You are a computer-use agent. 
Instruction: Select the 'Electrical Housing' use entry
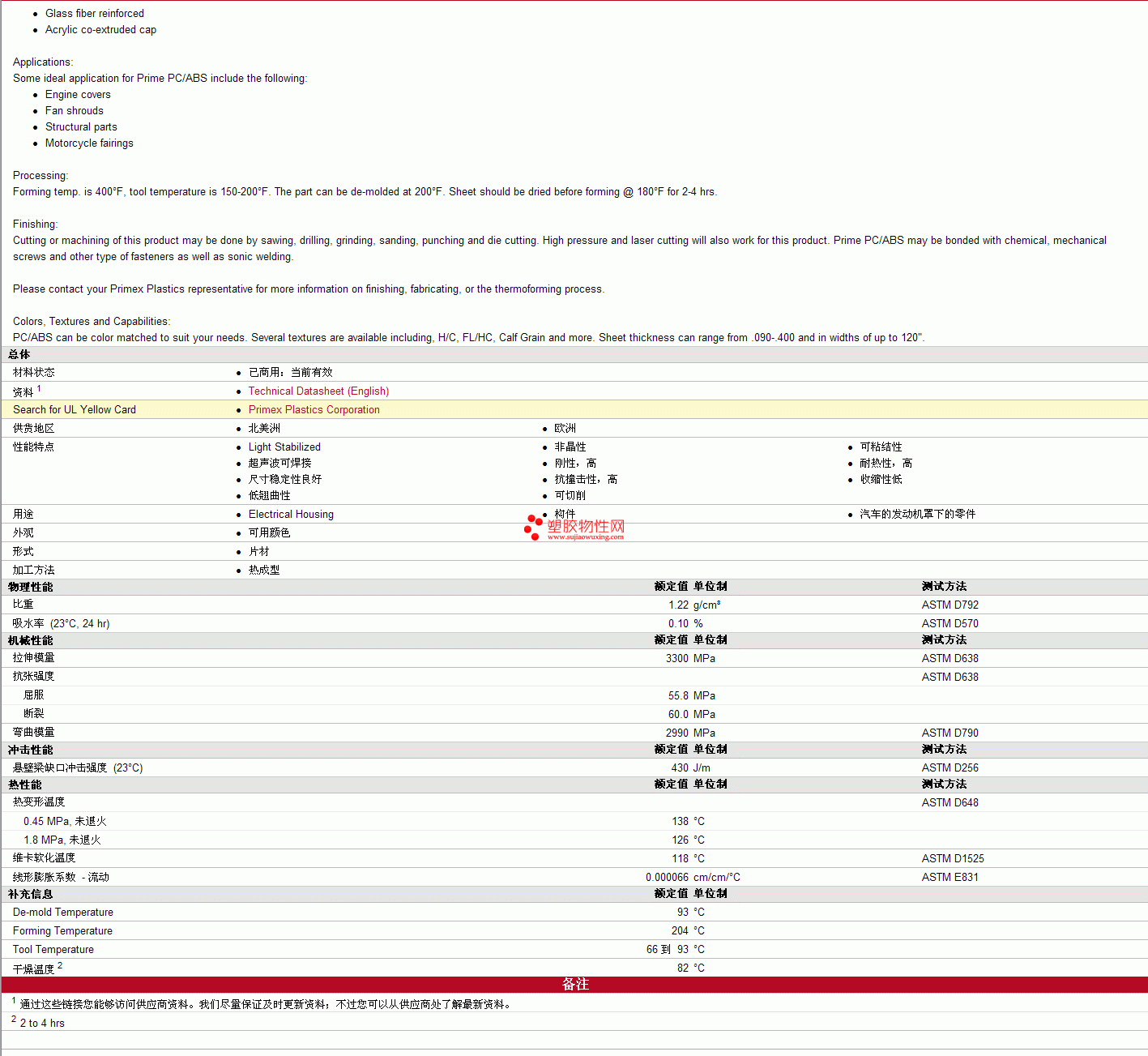click(x=291, y=514)
